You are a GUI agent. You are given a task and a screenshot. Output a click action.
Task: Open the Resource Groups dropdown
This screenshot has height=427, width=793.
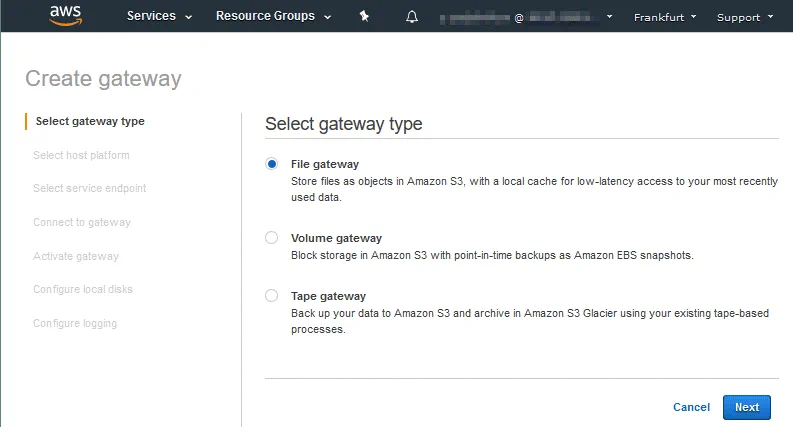point(273,16)
